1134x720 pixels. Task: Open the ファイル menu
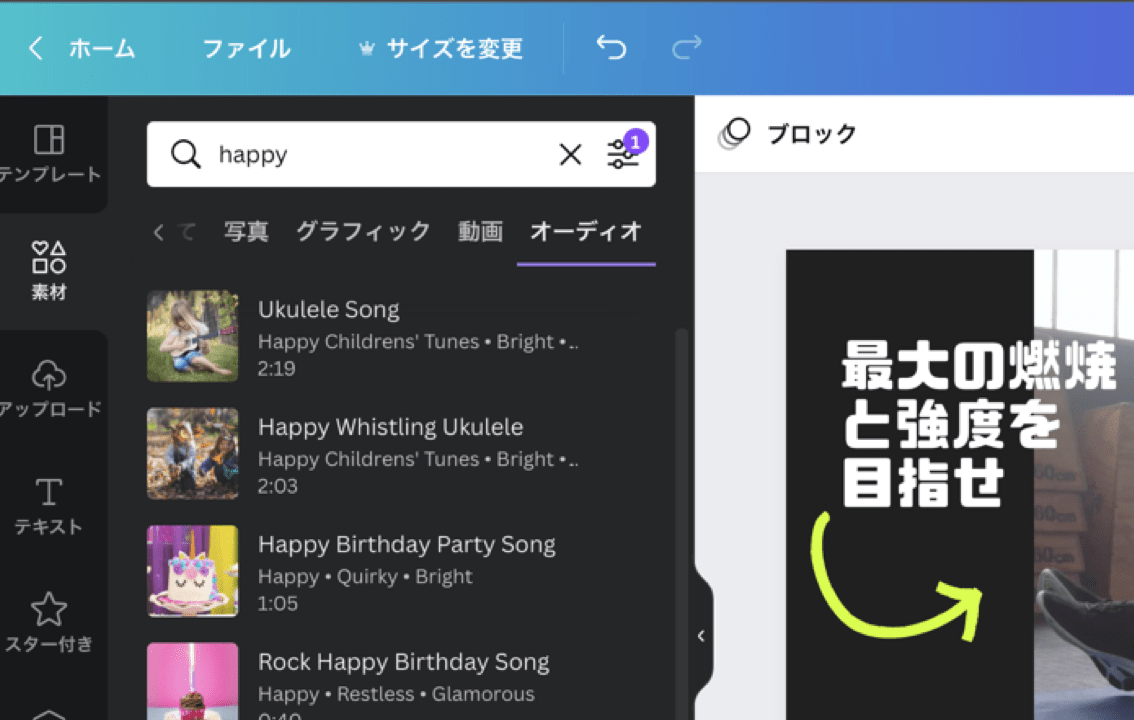tap(246, 49)
